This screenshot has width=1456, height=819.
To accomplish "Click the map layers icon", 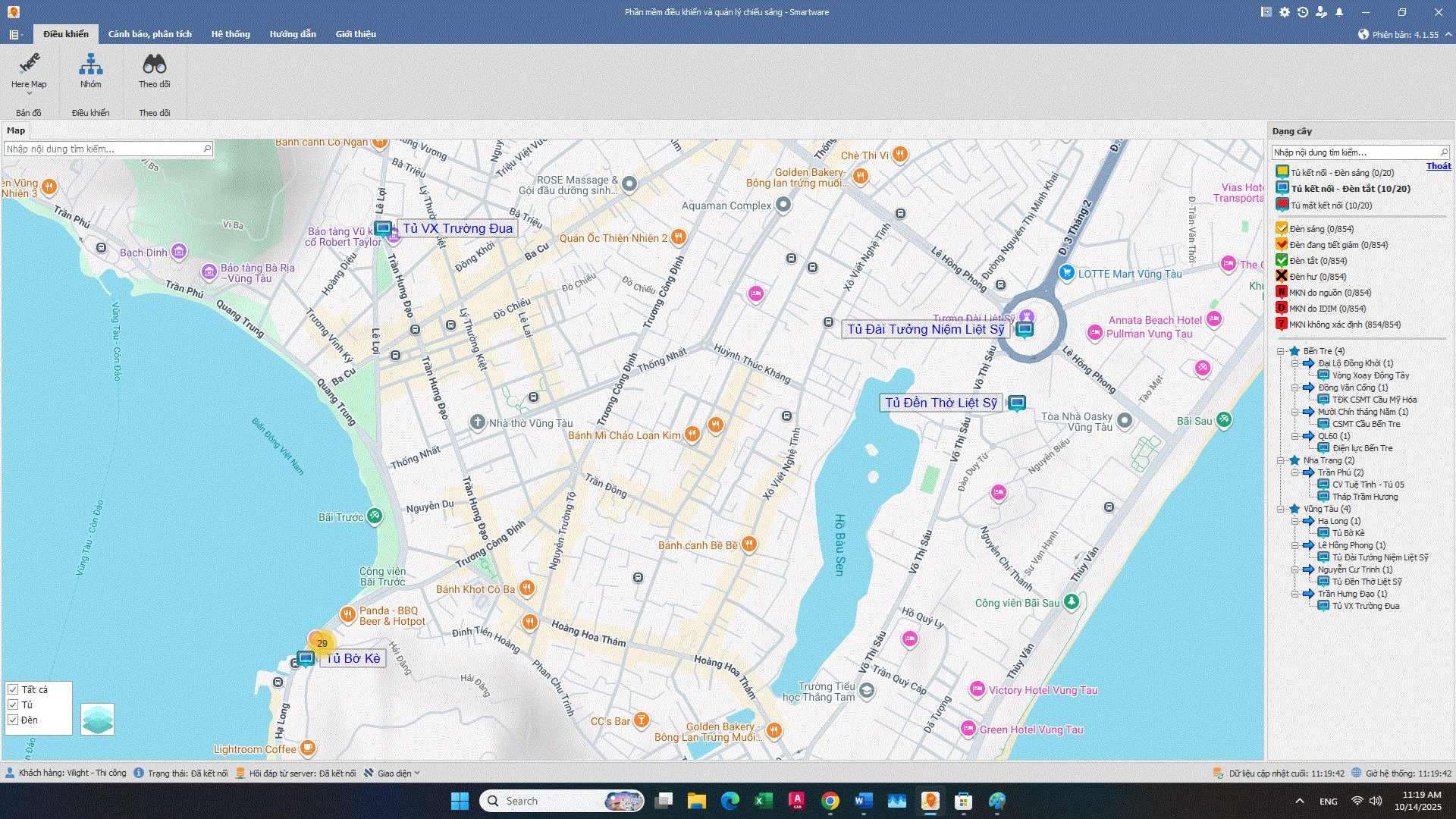I will pos(97,719).
